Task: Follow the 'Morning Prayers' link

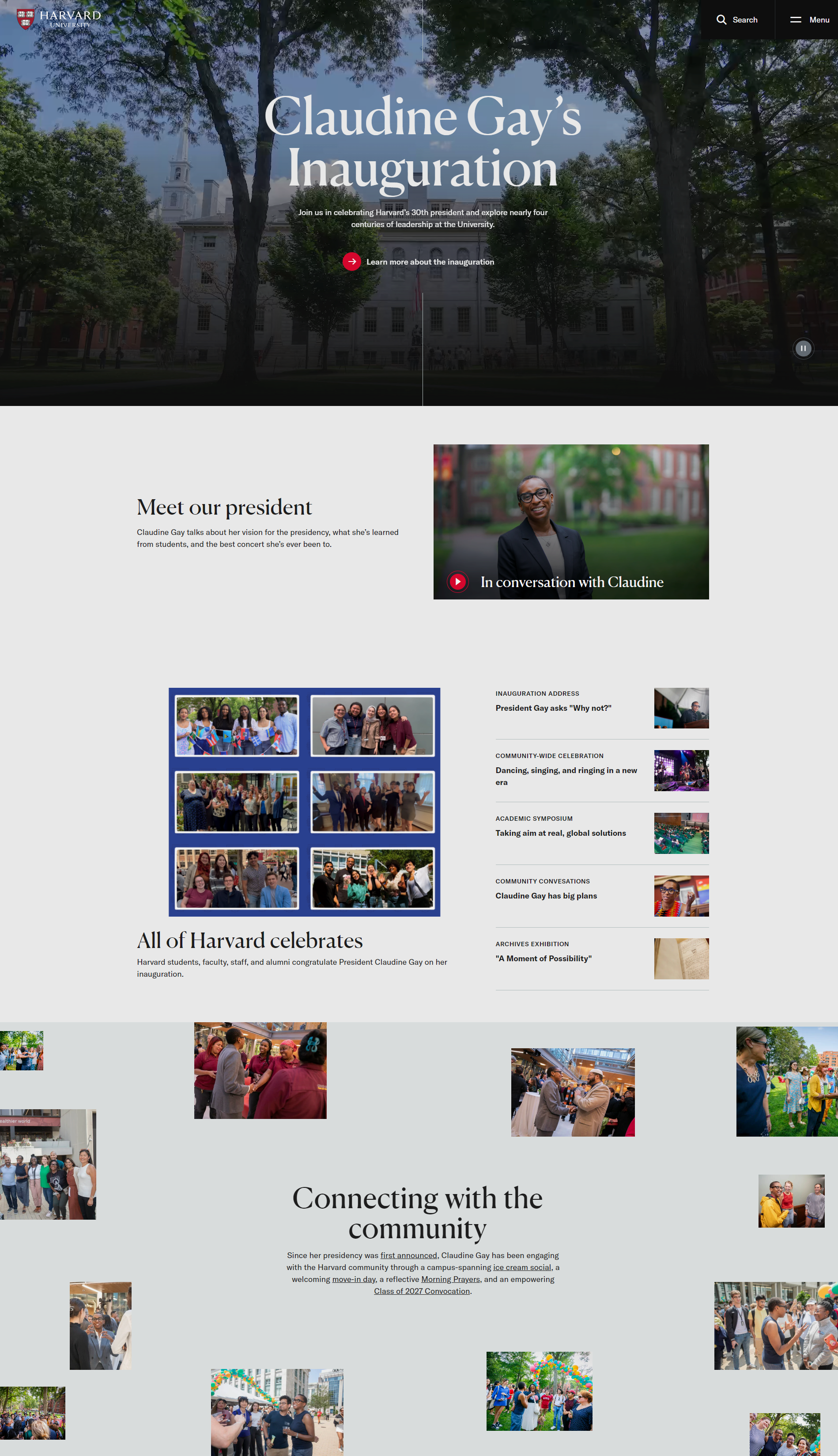Action: [451, 1279]
